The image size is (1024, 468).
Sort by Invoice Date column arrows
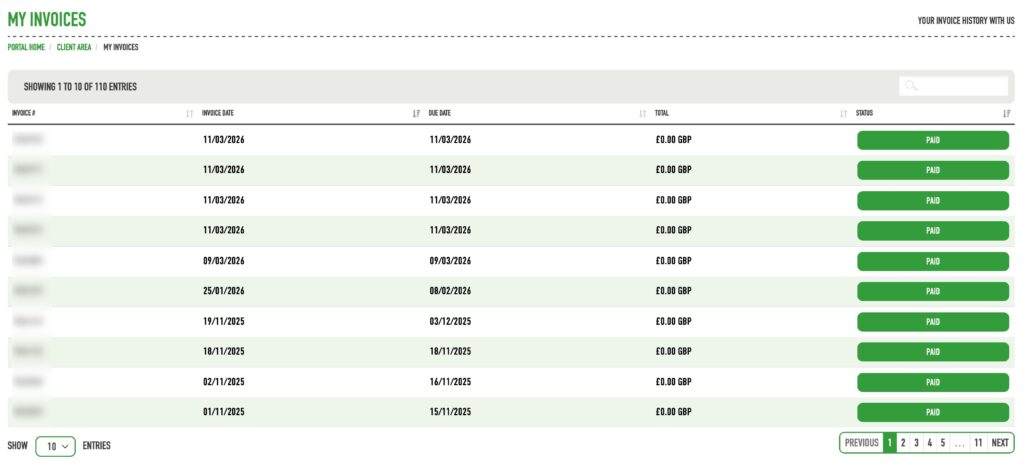[416, 114]
